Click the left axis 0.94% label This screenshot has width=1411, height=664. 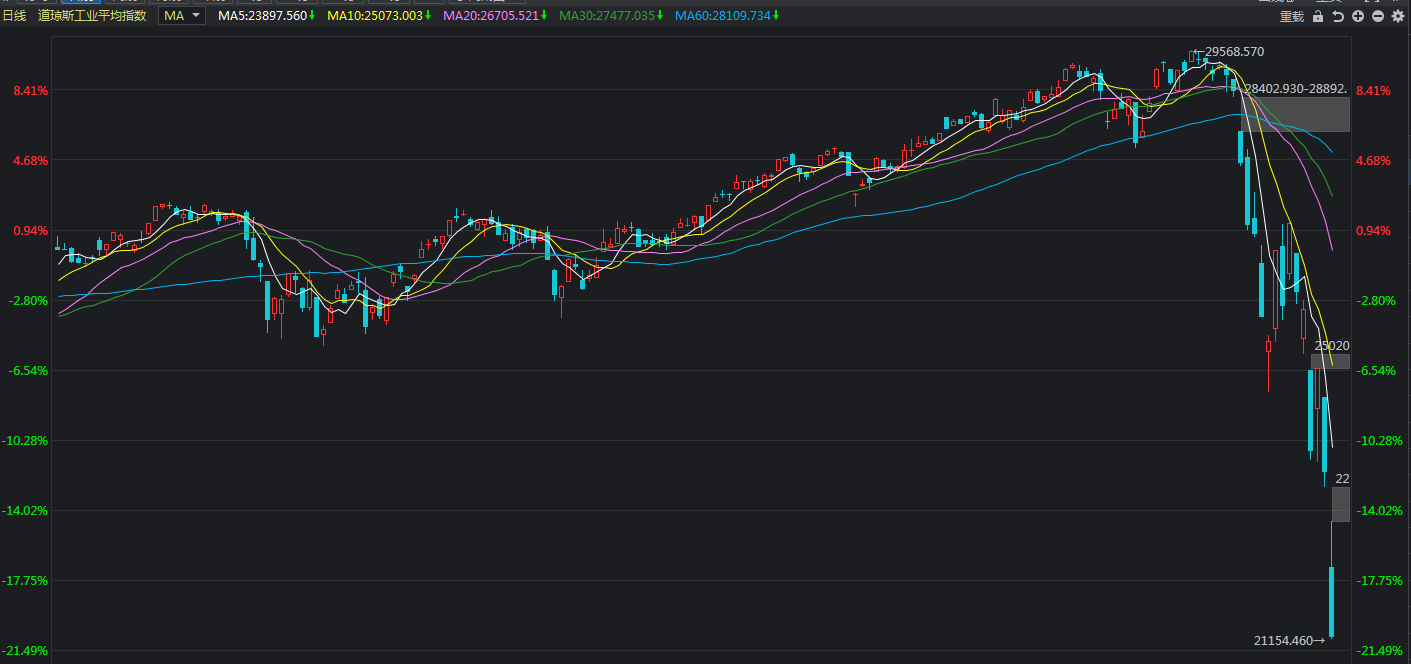pyautogui.click(x=30, y=231)
